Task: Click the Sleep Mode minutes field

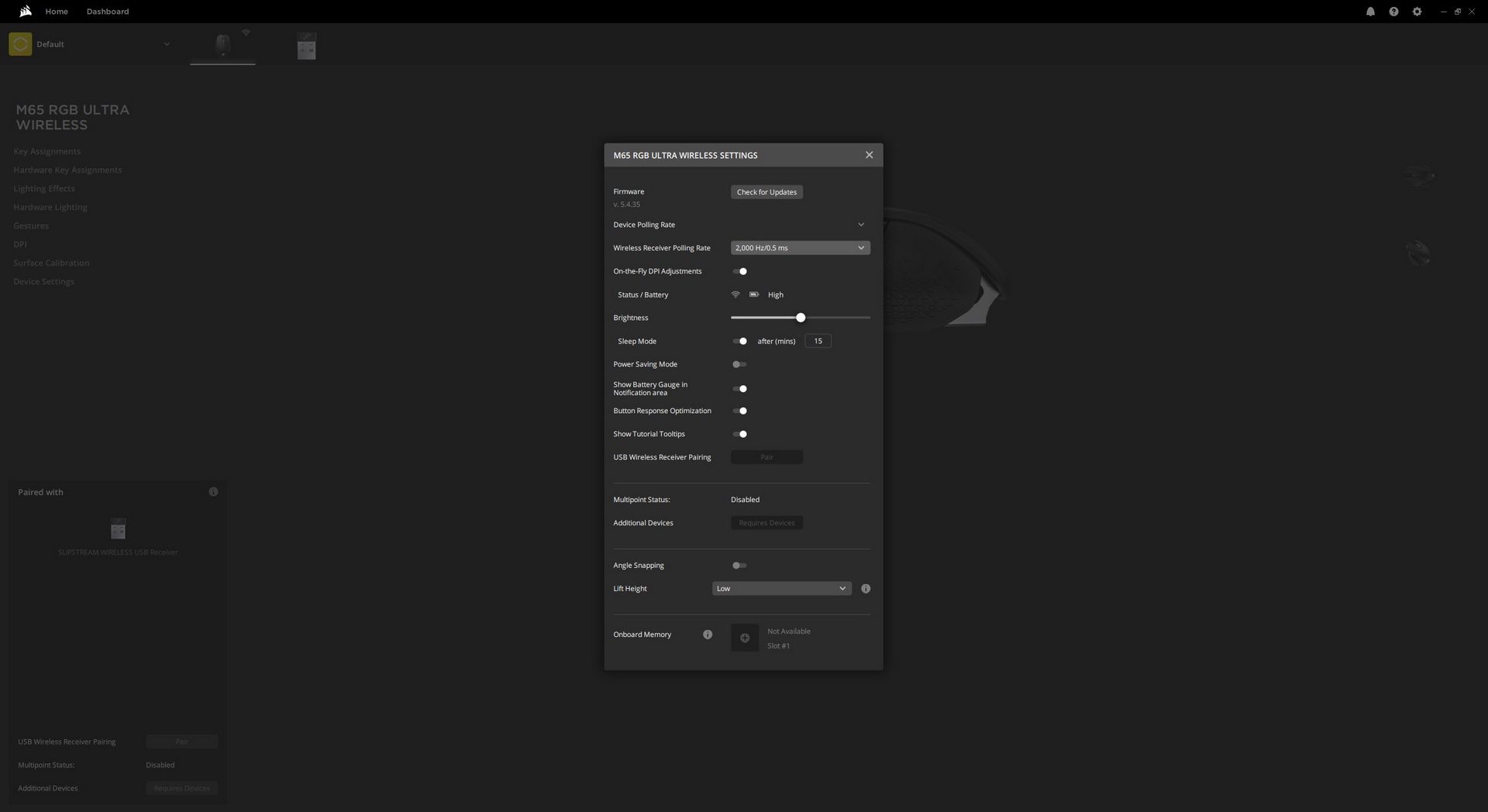Action: click(818, 341)
